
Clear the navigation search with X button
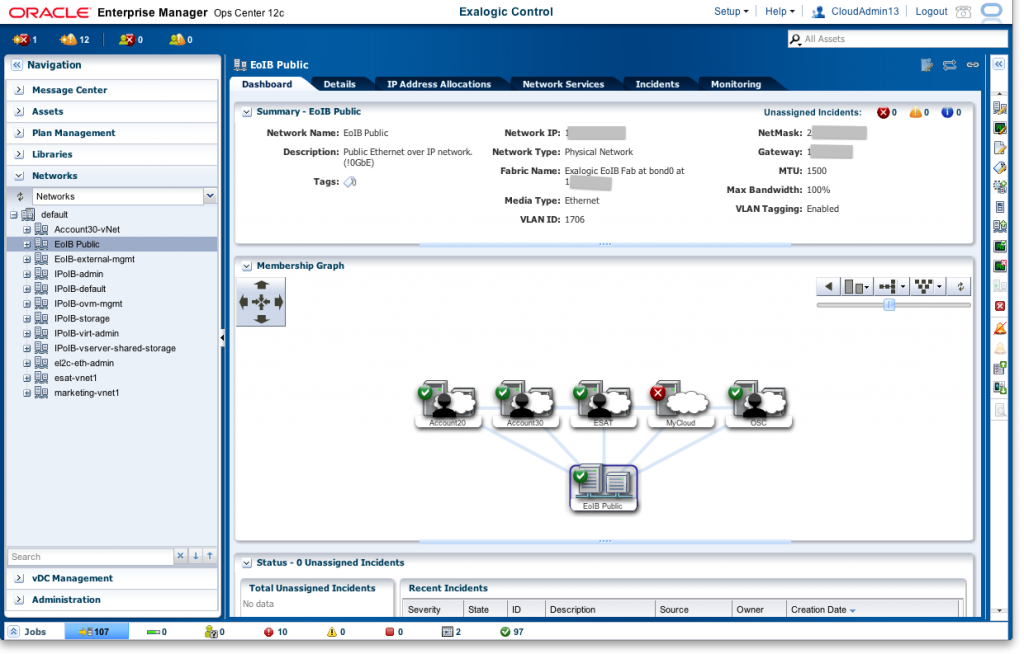tap(180, 556)
